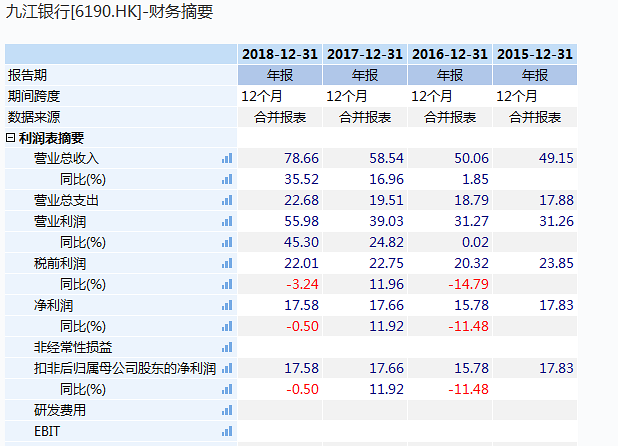Click the 49.15 revenue value

(x=556, y=158)
